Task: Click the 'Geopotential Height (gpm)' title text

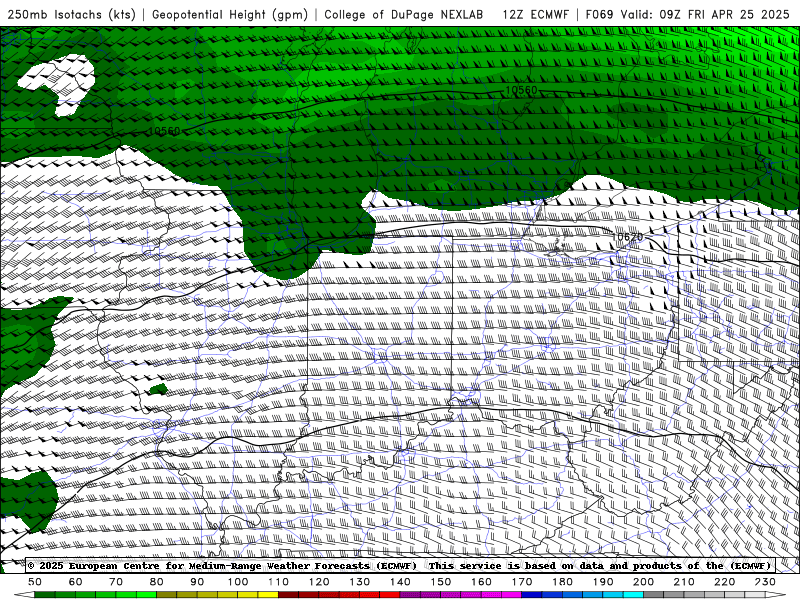Action: point(230,14)
